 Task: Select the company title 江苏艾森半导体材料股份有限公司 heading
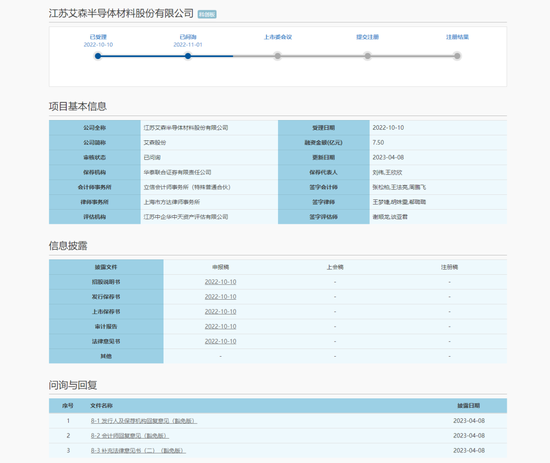(x=121, y=13)
